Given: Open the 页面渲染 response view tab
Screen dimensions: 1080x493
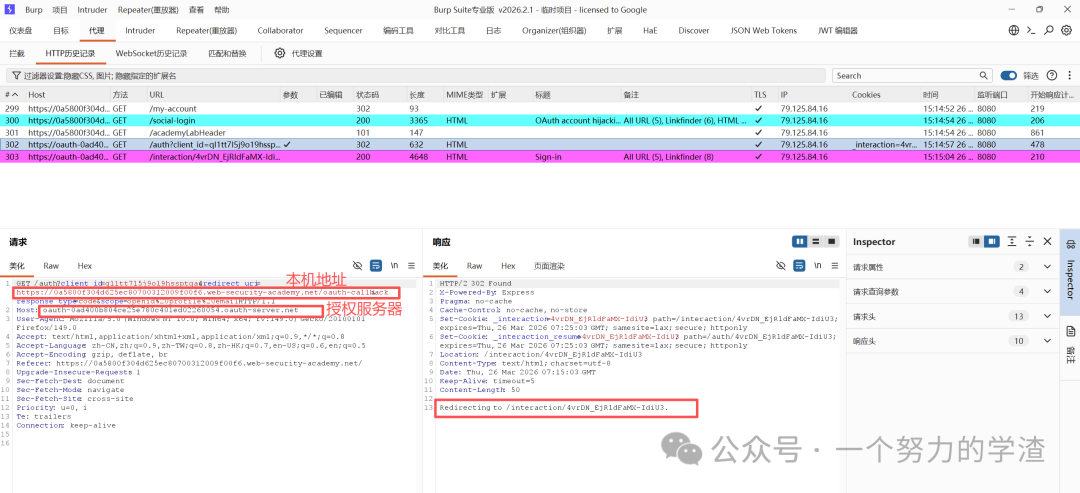Looking at the screenshot, I should [549, 266].
